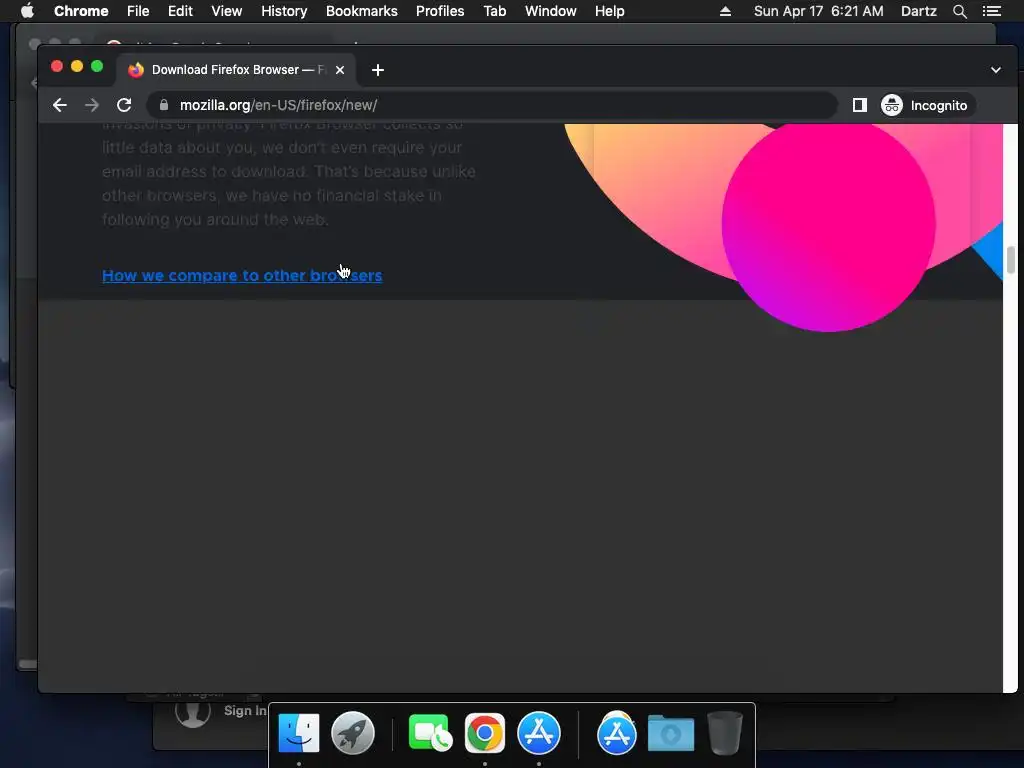The image size is (1024, 768).
Task: Open Finder from the Dock
Action: pos(299,733)
